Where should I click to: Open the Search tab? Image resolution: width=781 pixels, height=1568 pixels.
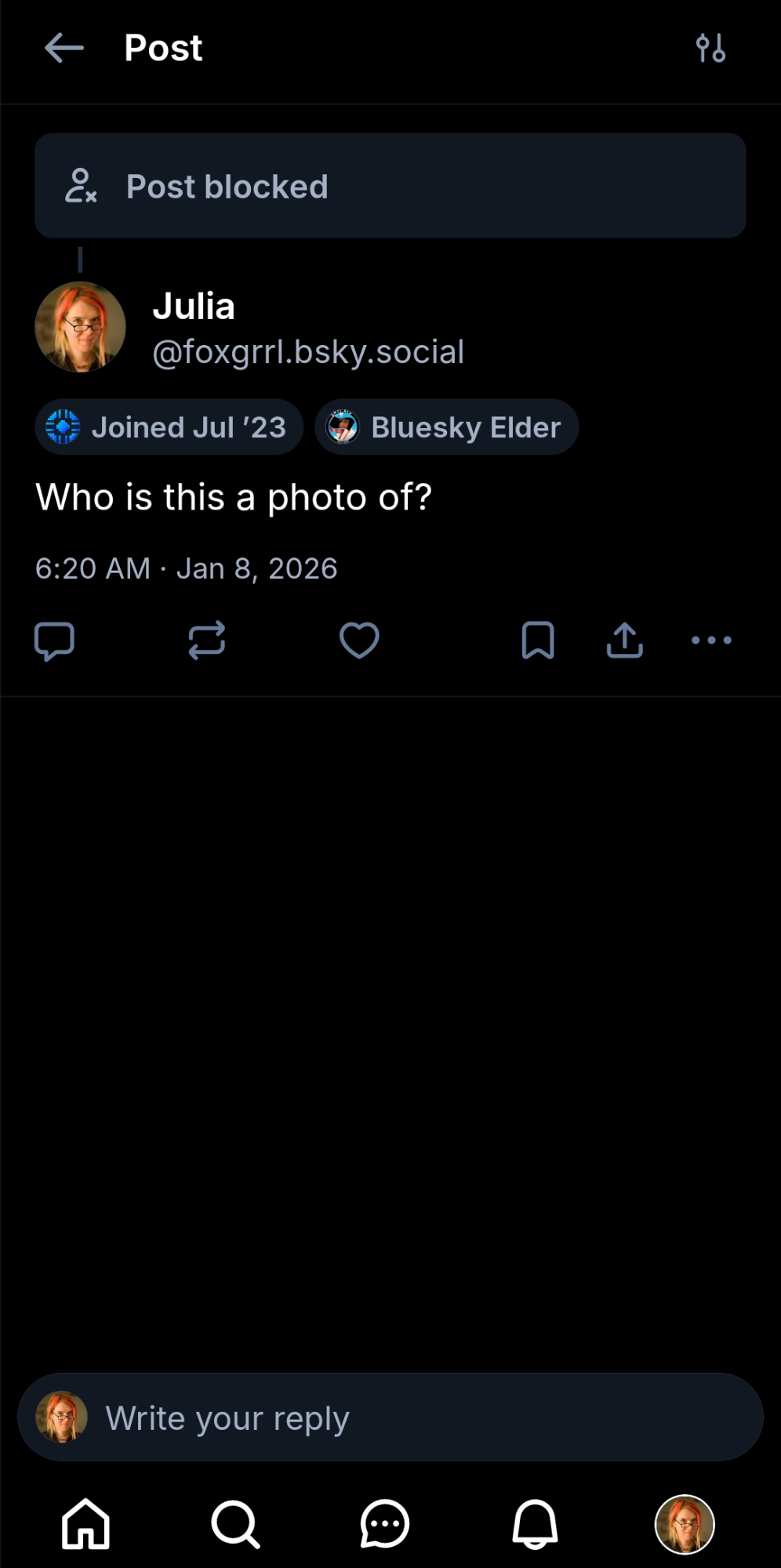pos(235,1525)
